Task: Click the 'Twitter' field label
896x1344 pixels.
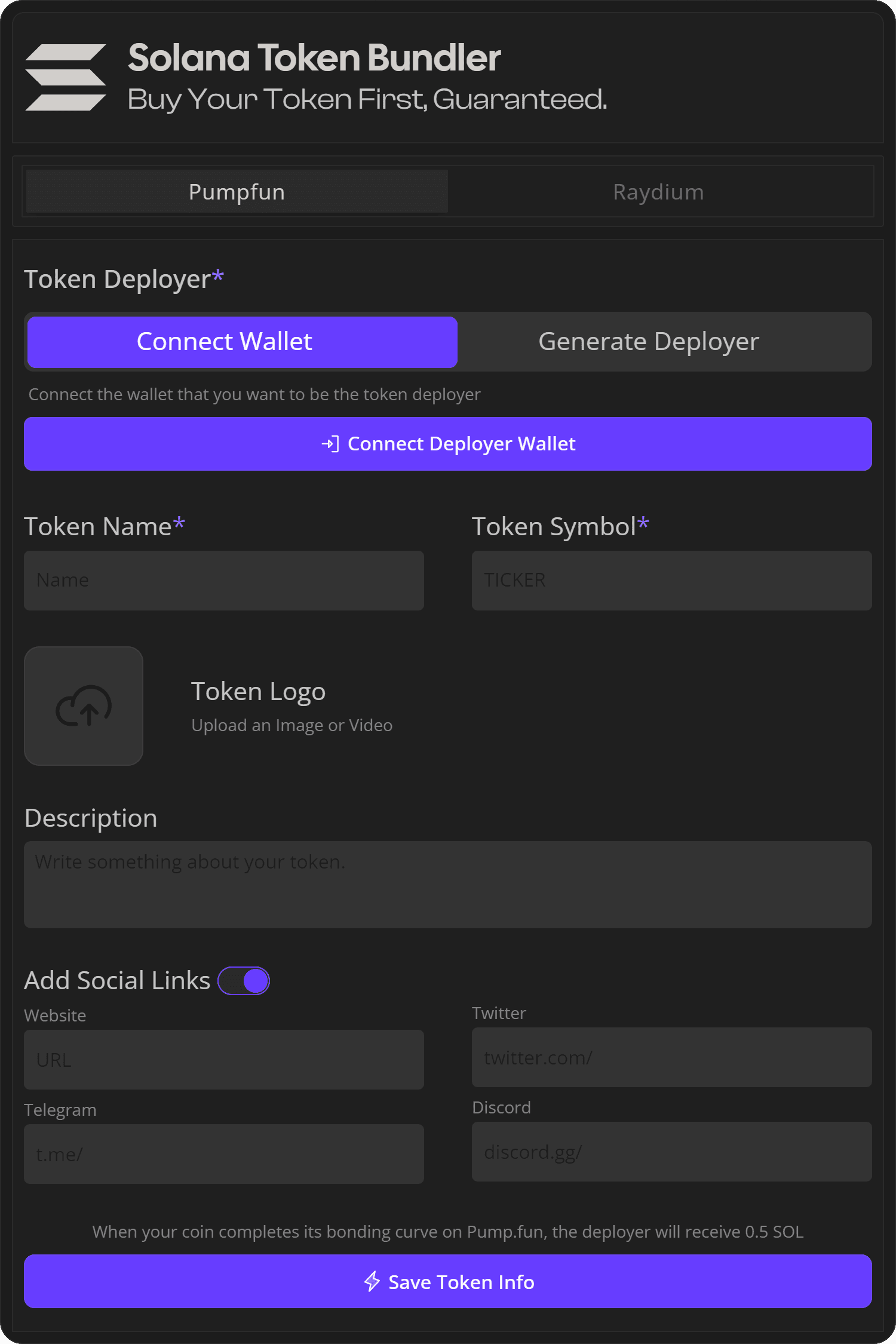Action: click(499, 1013)
